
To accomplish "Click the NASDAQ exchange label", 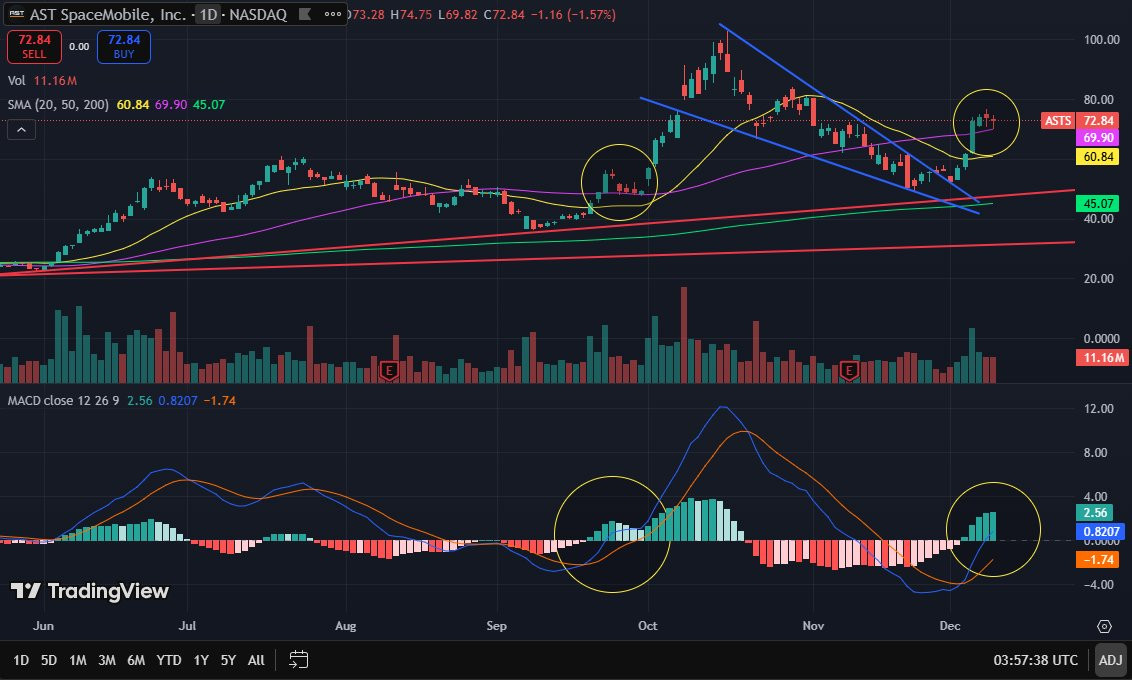I will [x=258, y=14].
